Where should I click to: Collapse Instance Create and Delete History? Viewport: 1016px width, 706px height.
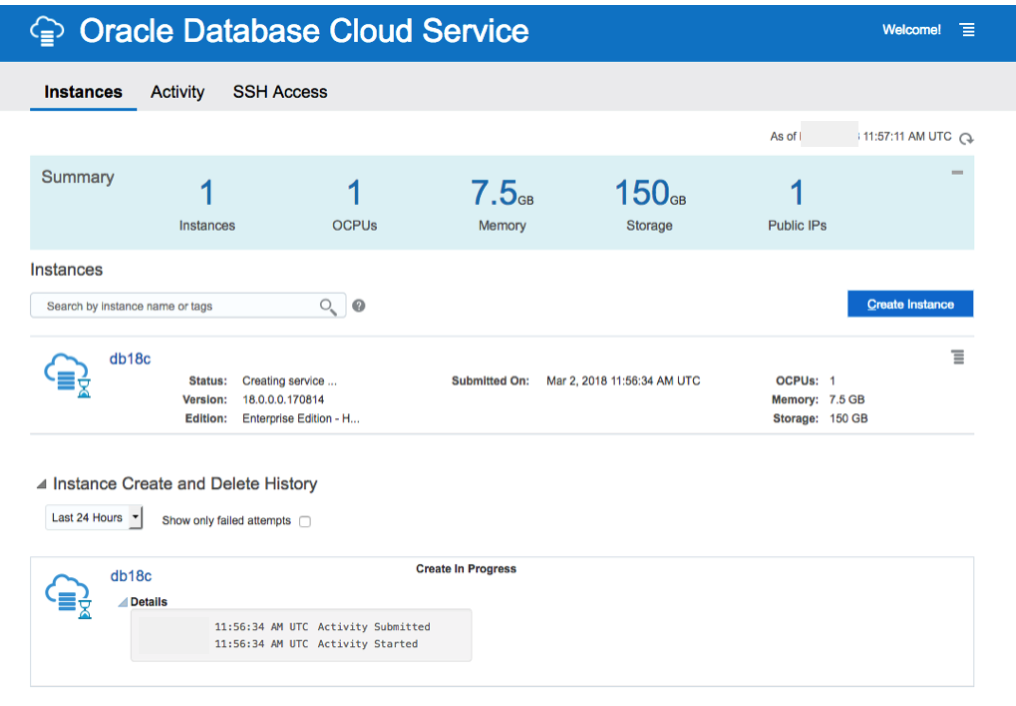(41, 484)
